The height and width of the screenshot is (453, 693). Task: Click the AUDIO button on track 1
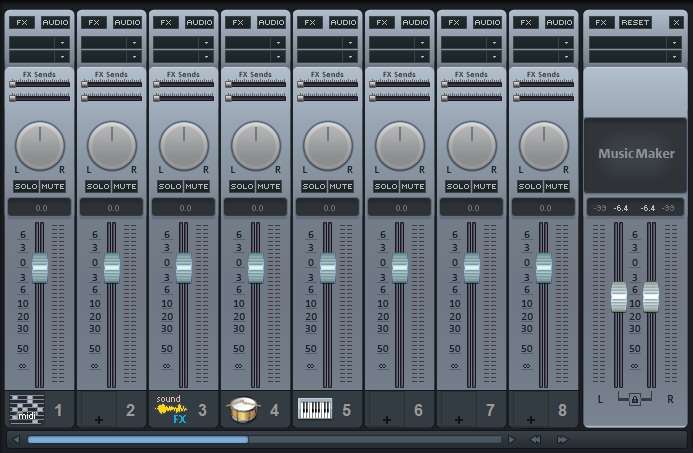[x=55, y=23]
